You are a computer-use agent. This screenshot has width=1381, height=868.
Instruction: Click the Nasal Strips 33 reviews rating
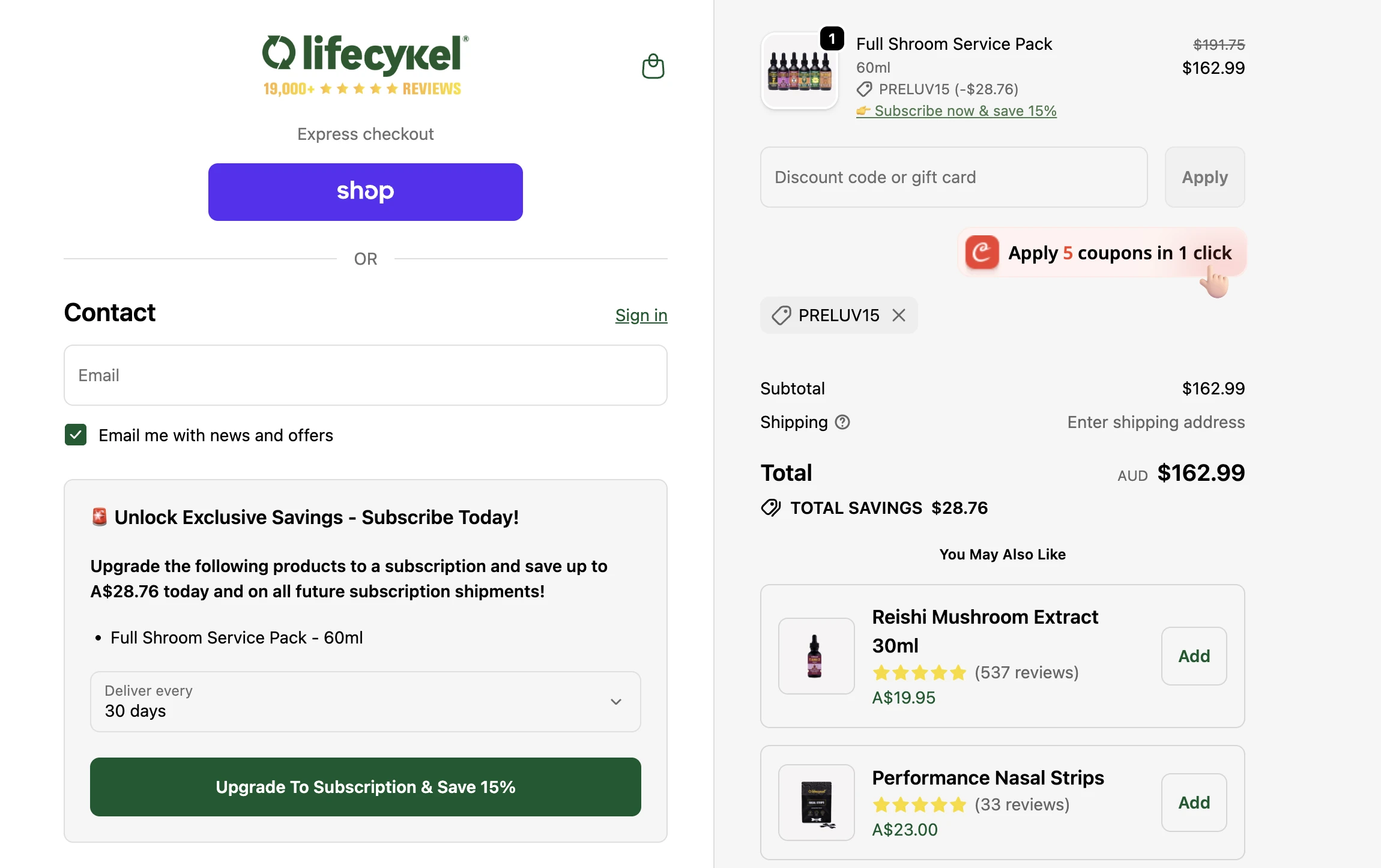pyautogui.click(x=971, y=804)
